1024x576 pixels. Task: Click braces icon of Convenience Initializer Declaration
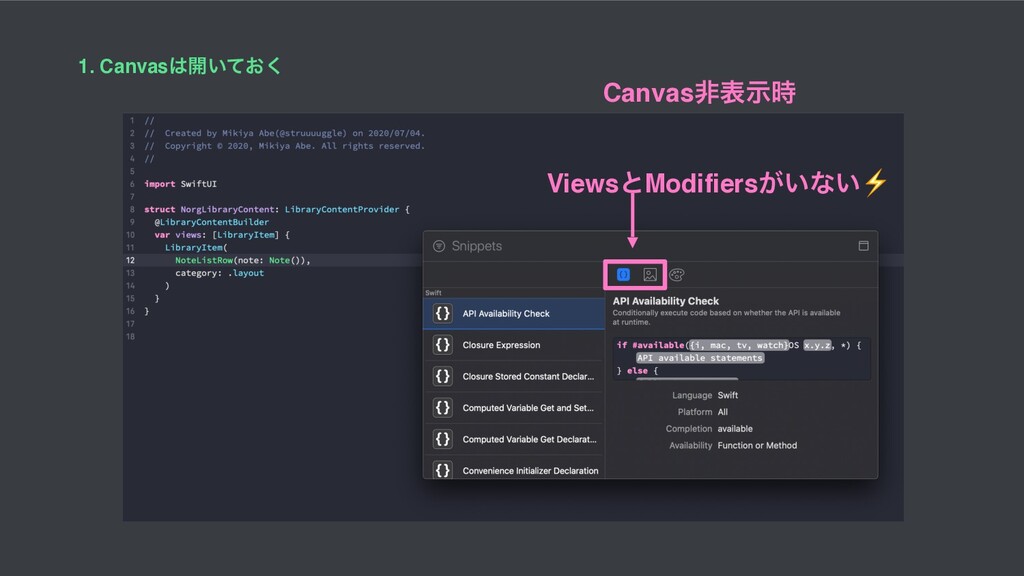(443, 470)
